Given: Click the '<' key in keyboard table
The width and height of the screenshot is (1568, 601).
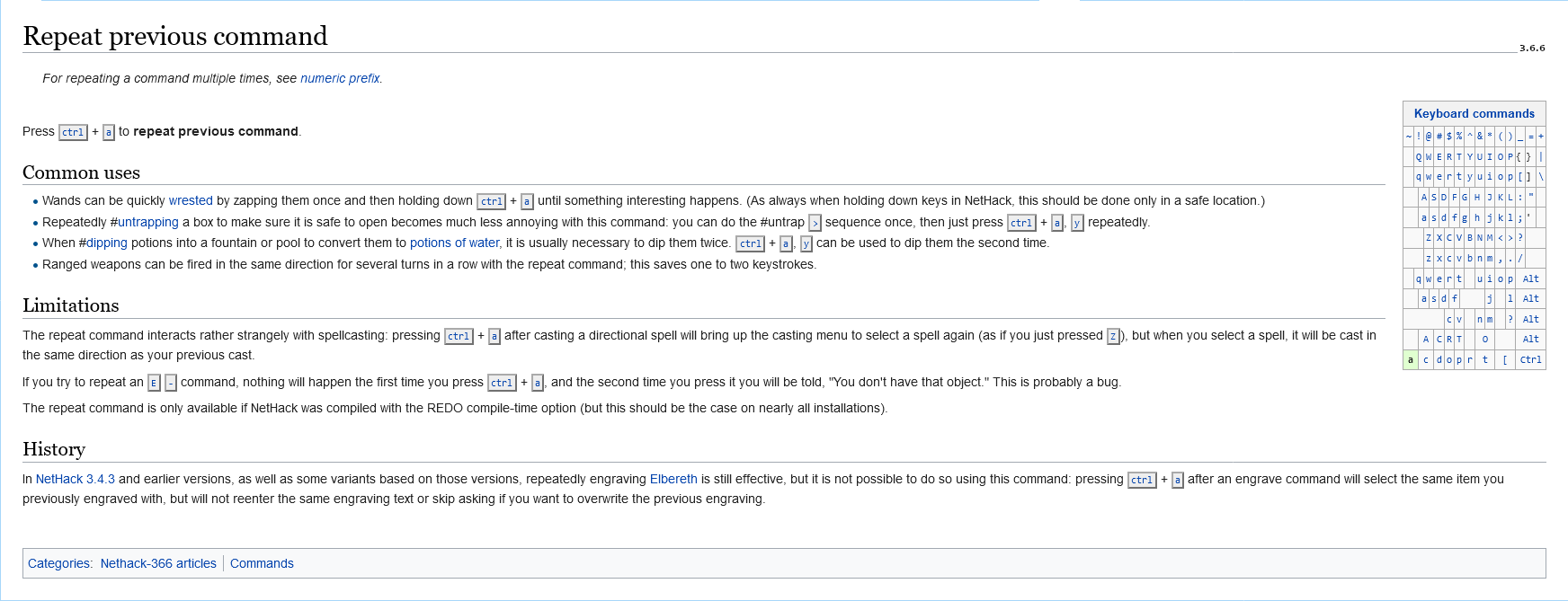Looking at the screenshot, I should tap(1501, 237).
